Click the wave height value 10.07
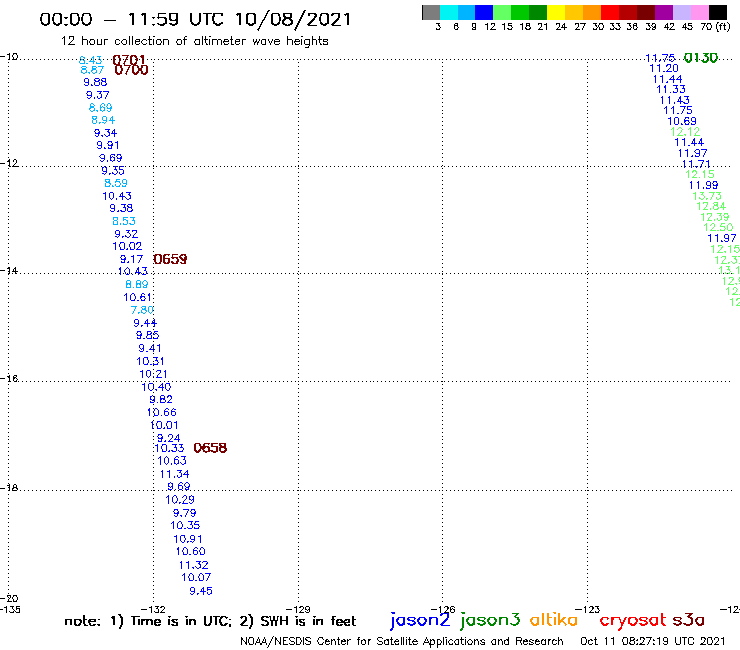The width and height of the screenshot is (740, 650). pyautogui.click(x=196, y=577)
